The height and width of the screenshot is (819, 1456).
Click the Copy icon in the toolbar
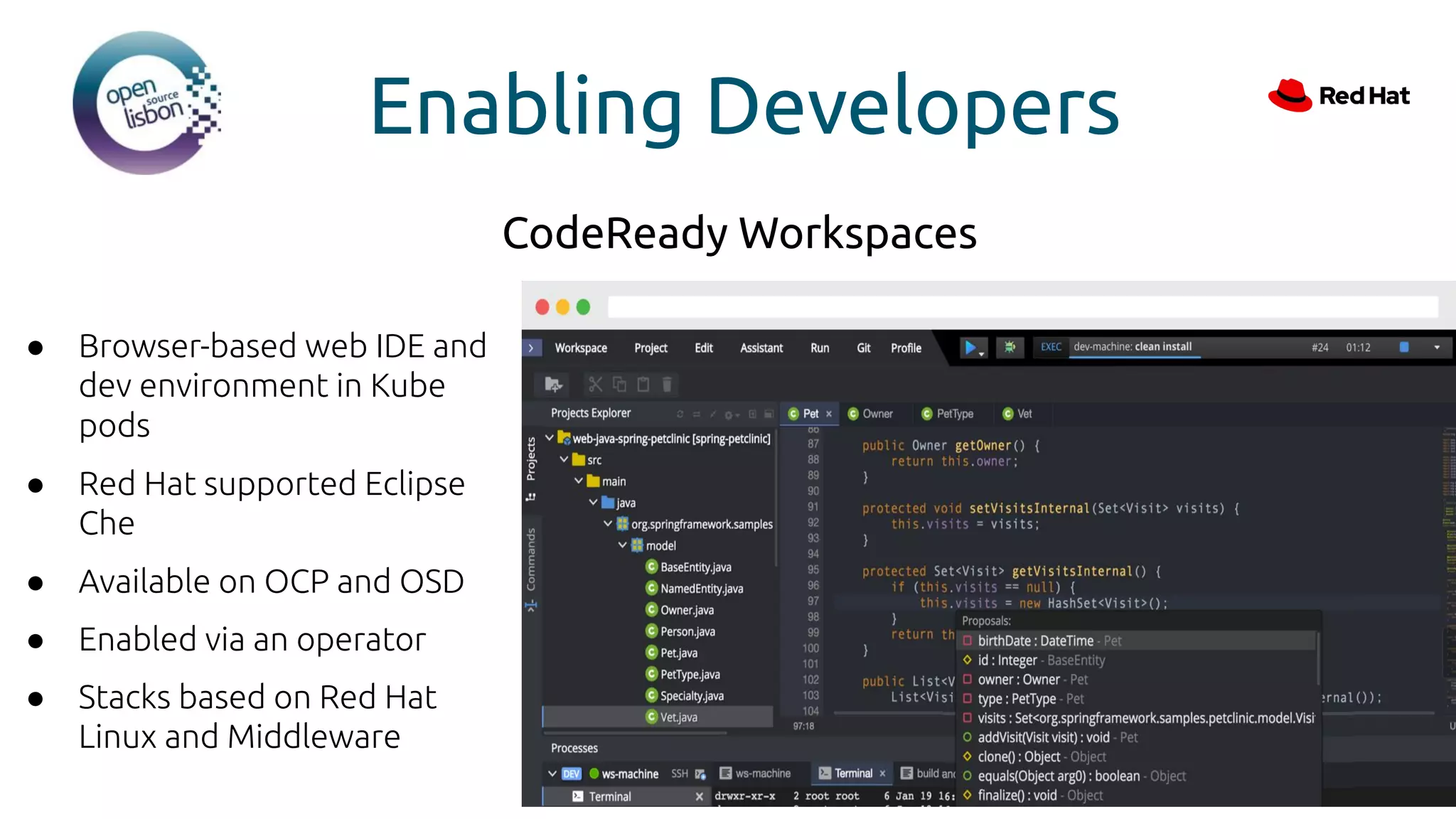[x=619, y=385]
